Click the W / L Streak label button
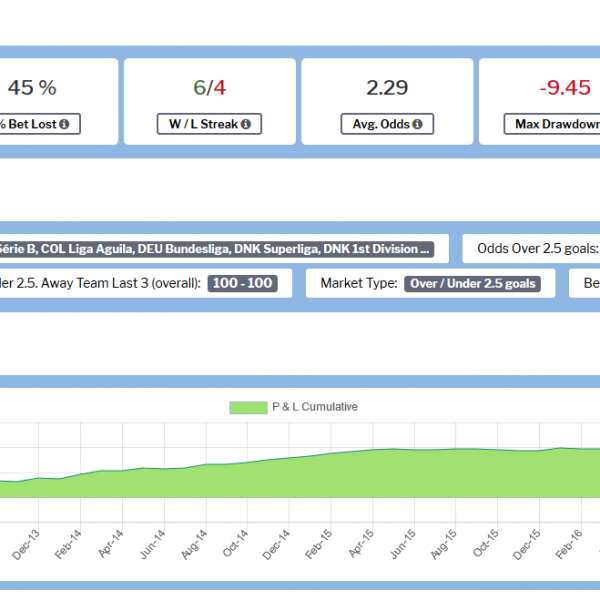 pyautogui.click(x=209, y=124)
